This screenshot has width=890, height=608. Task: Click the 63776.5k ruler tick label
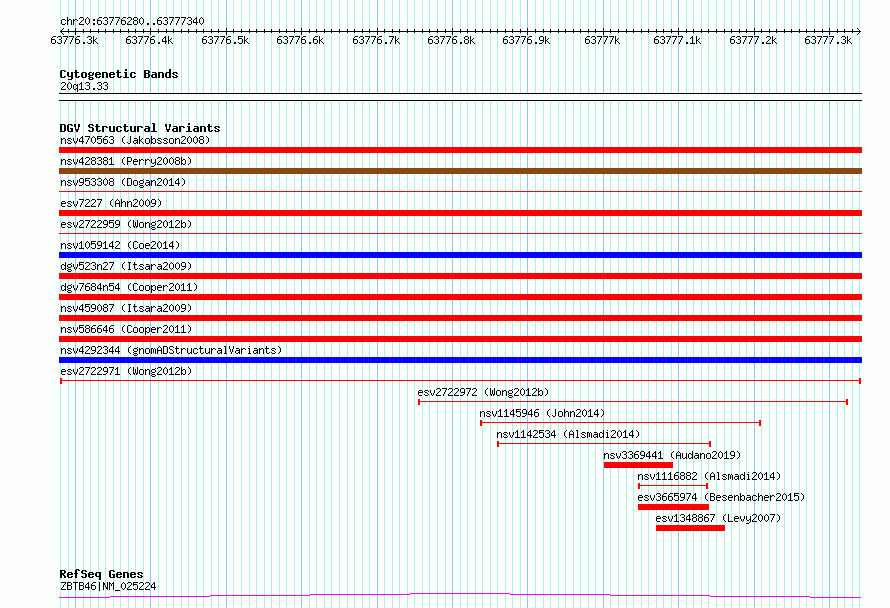(225, 40)
